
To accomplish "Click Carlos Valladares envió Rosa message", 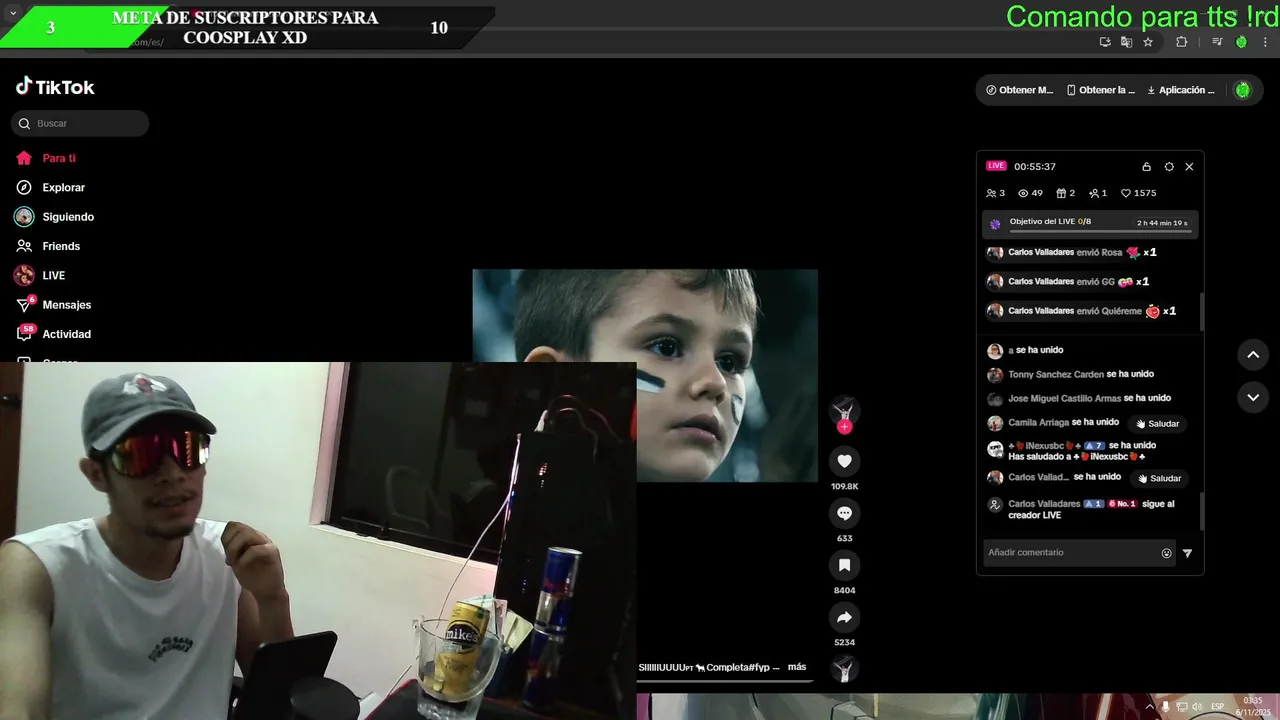I will click(x=1072, y=252).
